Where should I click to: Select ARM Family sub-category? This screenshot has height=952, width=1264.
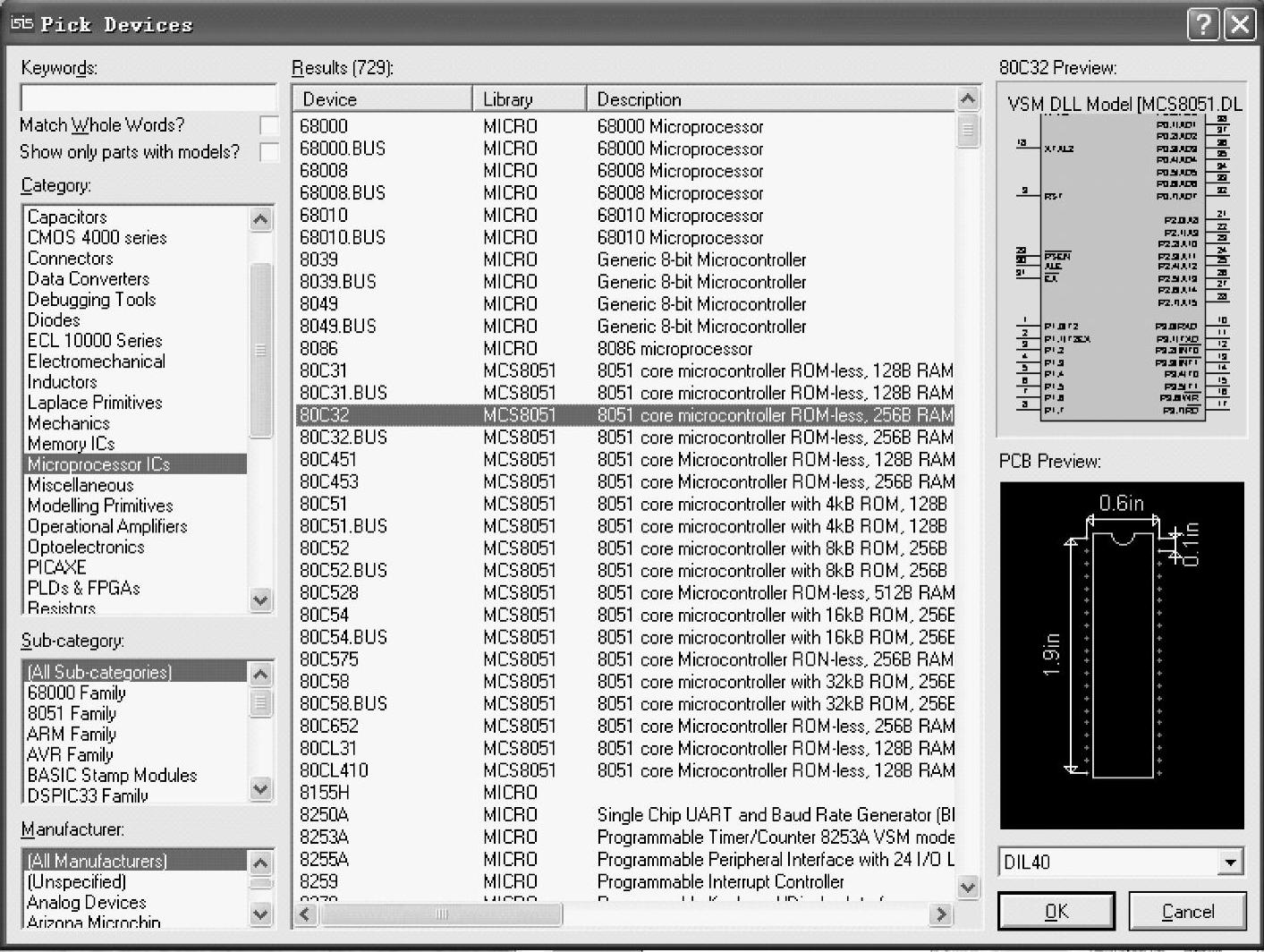point(72,734)
